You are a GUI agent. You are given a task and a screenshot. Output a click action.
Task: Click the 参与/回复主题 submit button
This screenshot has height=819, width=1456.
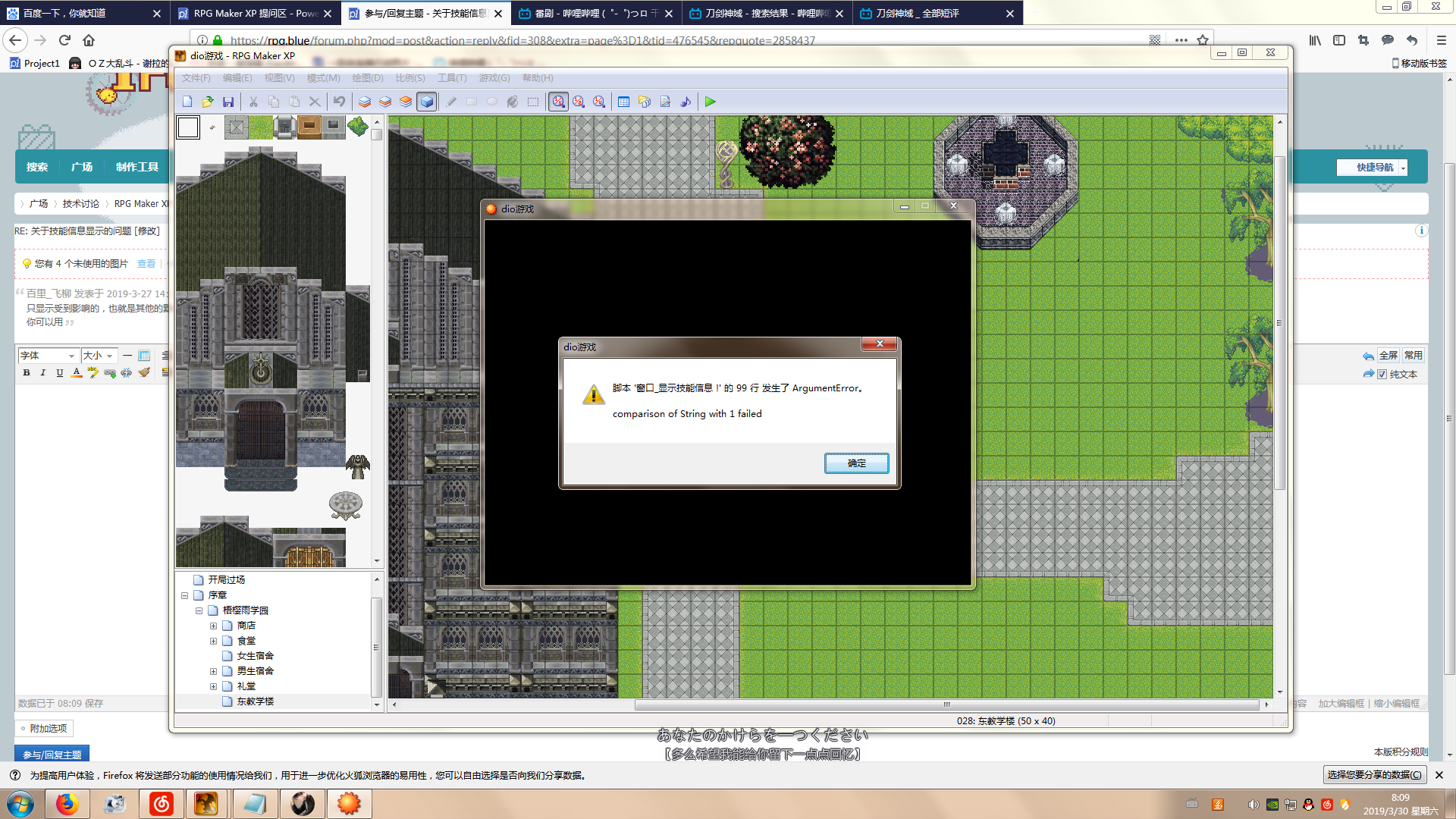(52, 754)
